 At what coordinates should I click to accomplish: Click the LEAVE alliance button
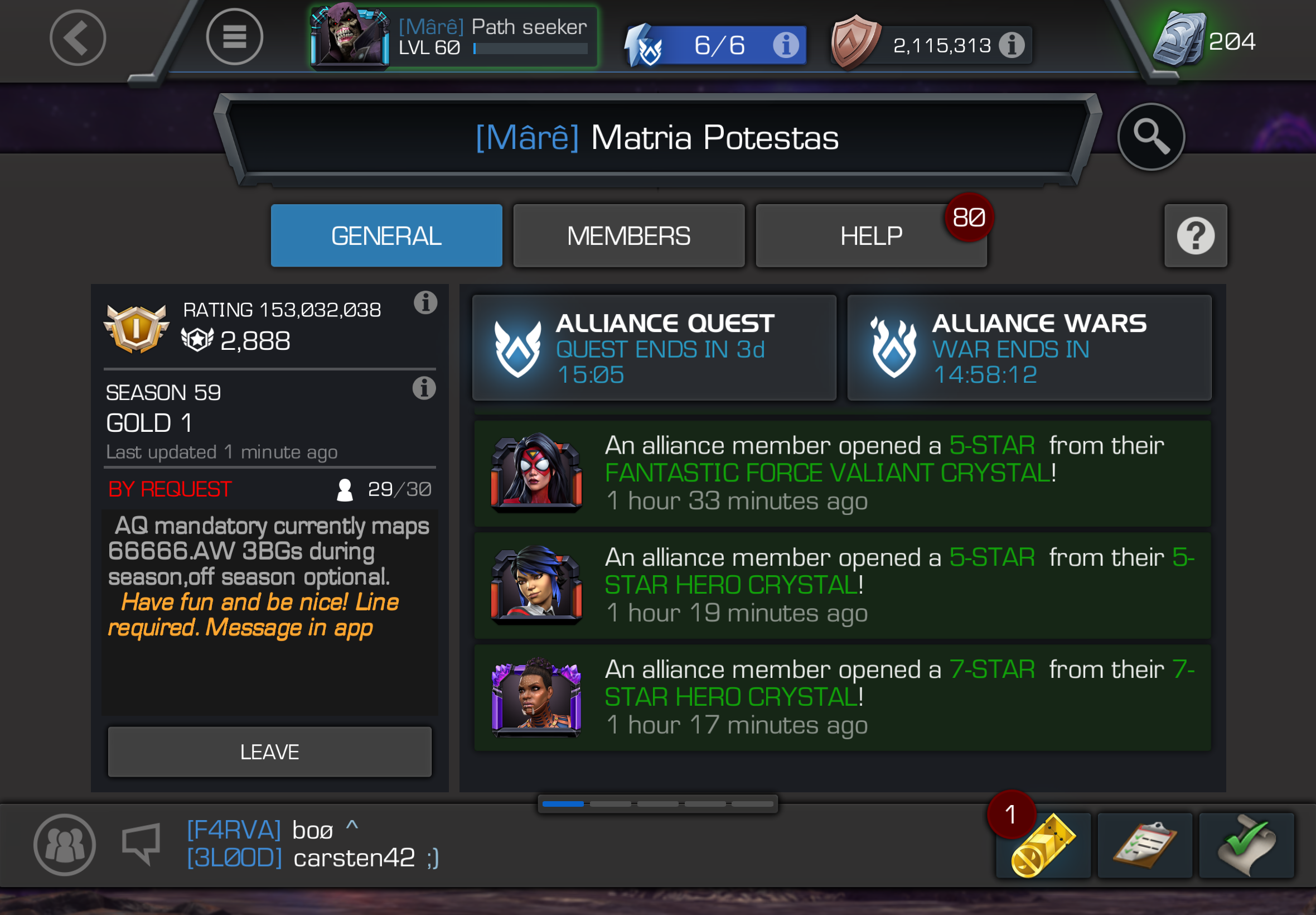point(270,752)
